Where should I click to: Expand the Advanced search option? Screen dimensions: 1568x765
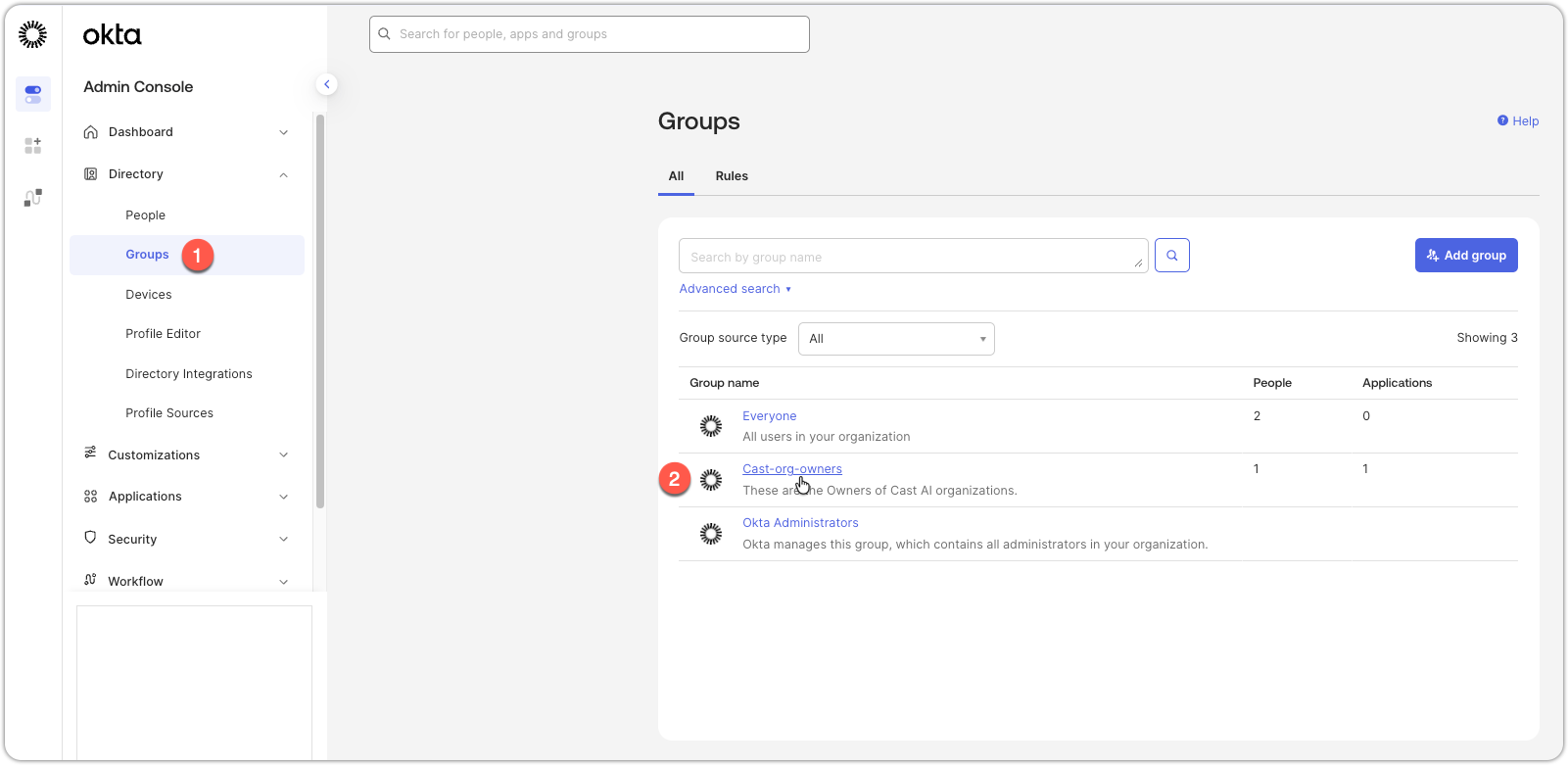[x=736, y=289]
